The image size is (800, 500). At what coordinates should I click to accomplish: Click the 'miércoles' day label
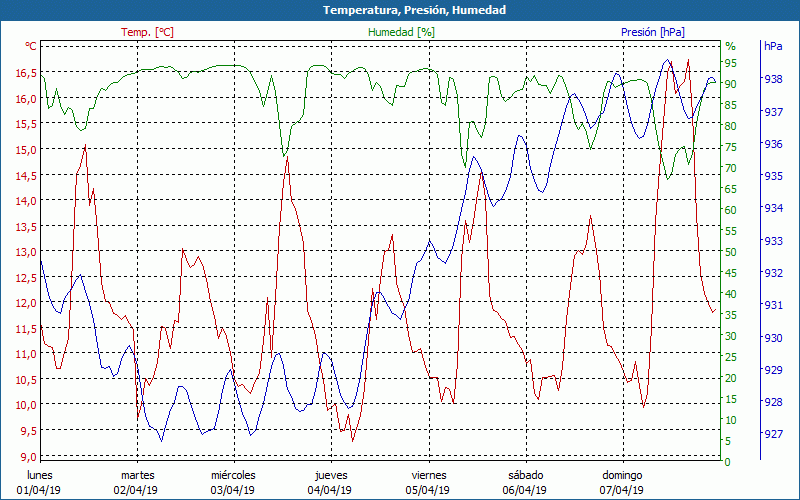pos(233,476)
